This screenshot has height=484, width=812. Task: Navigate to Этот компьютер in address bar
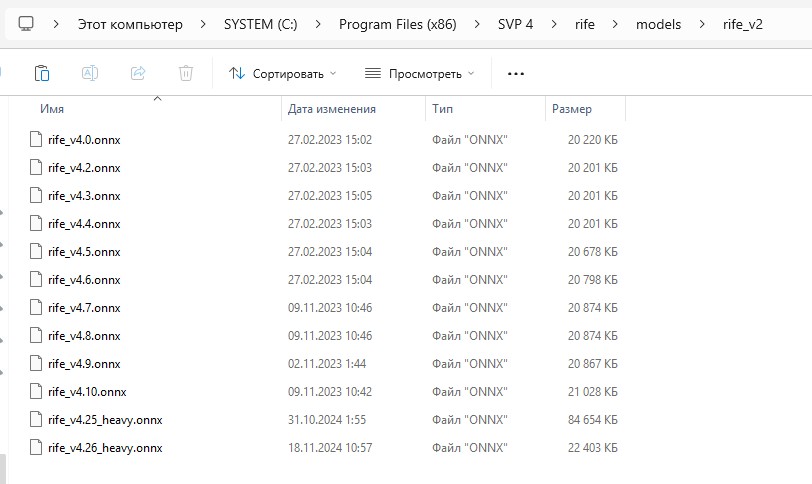point(130,24)
